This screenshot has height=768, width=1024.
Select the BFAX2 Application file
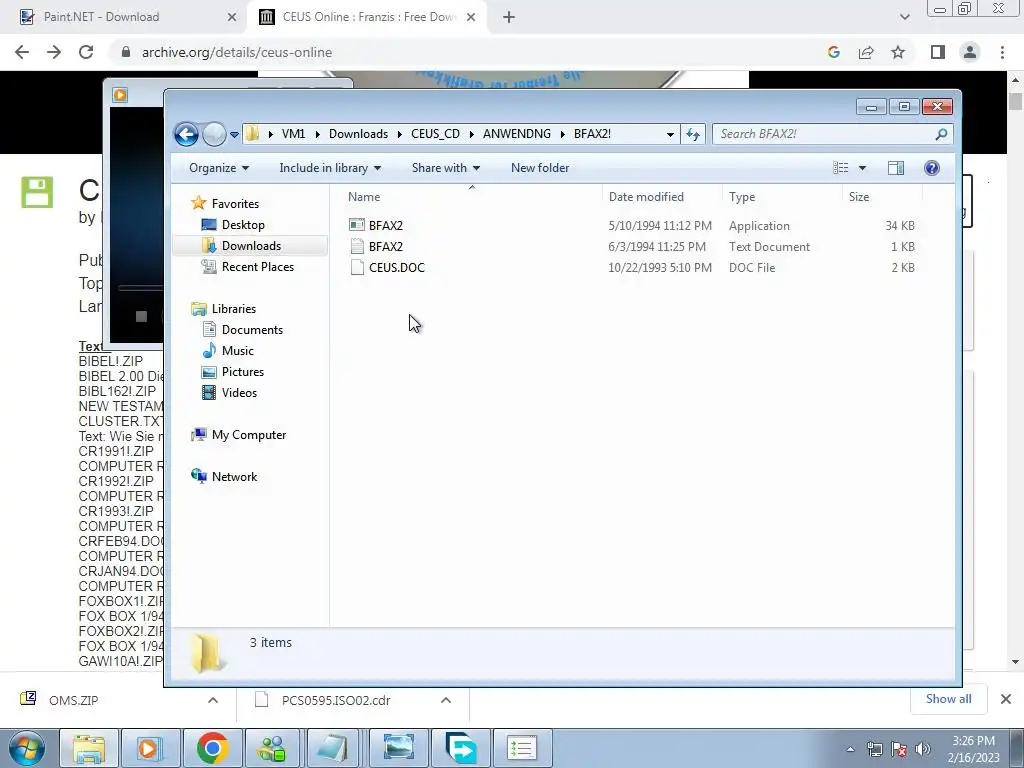385,225
